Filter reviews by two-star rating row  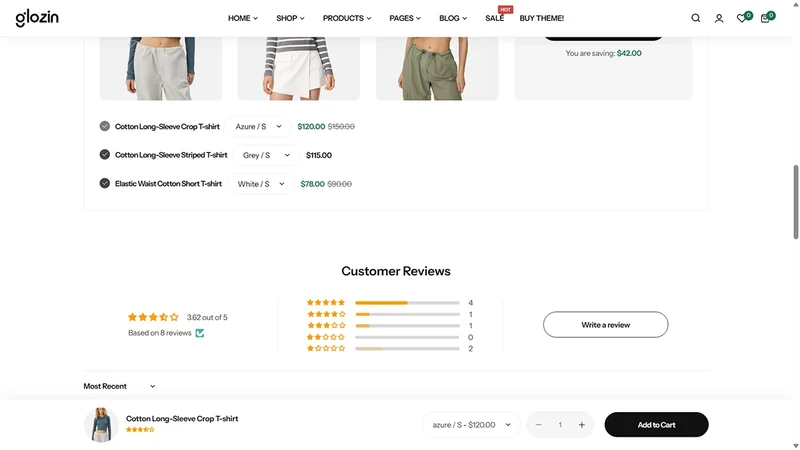[390, 337]
